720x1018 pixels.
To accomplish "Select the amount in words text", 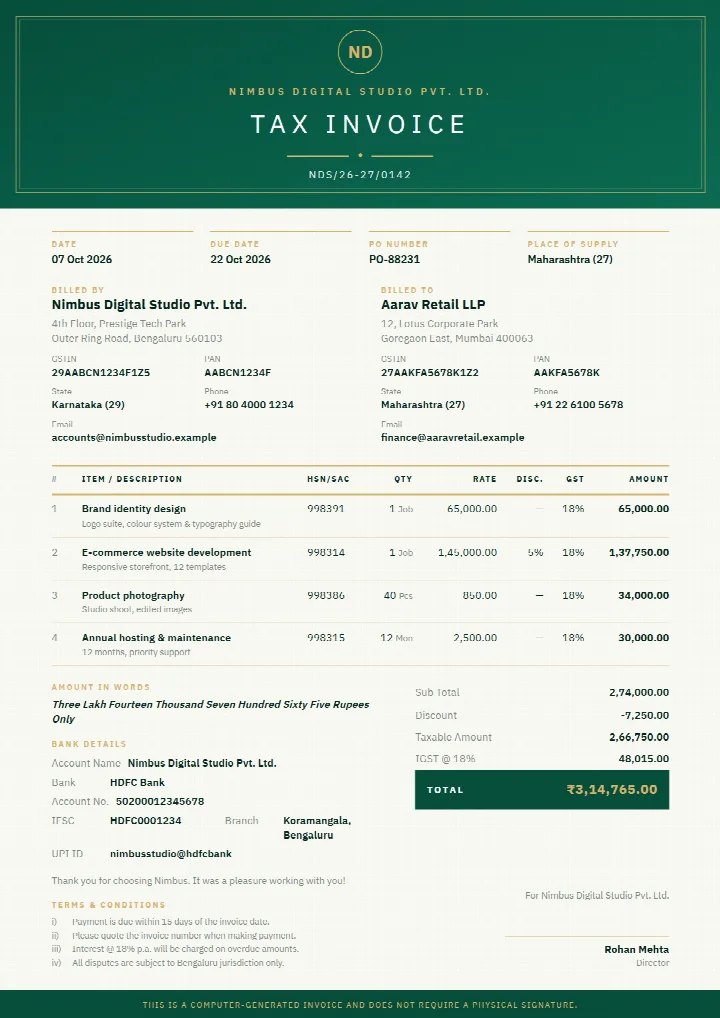I will pyautogui.click(x=210, y=712).
